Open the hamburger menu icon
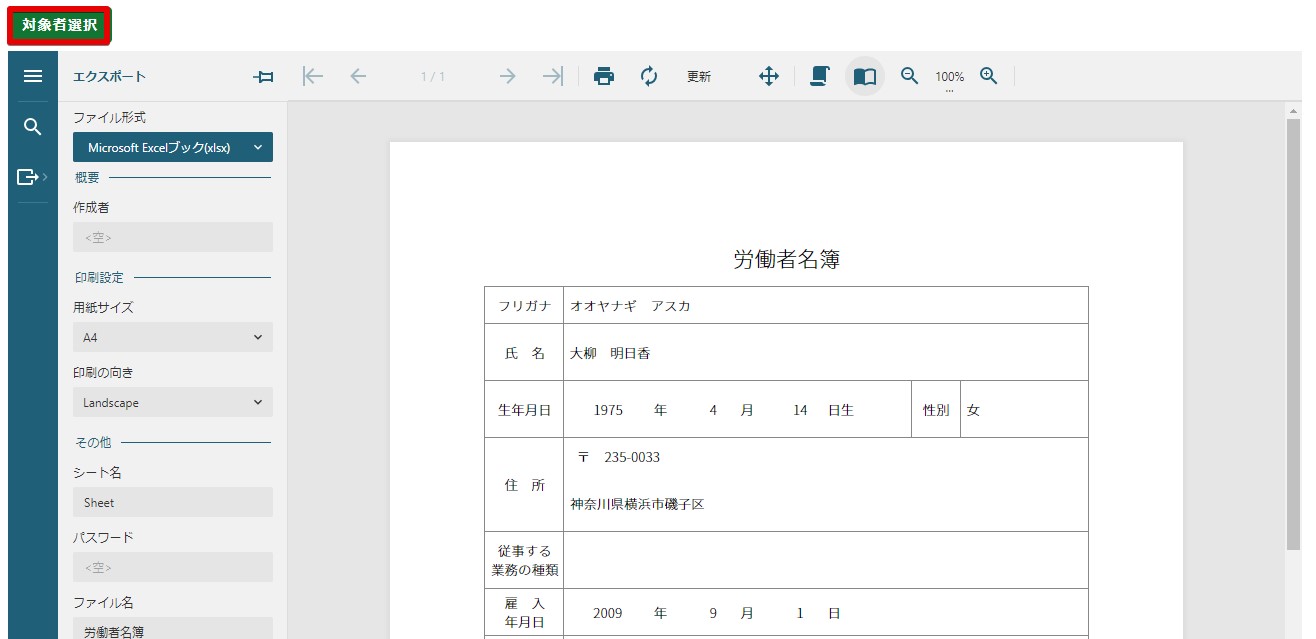 [33, 76]
